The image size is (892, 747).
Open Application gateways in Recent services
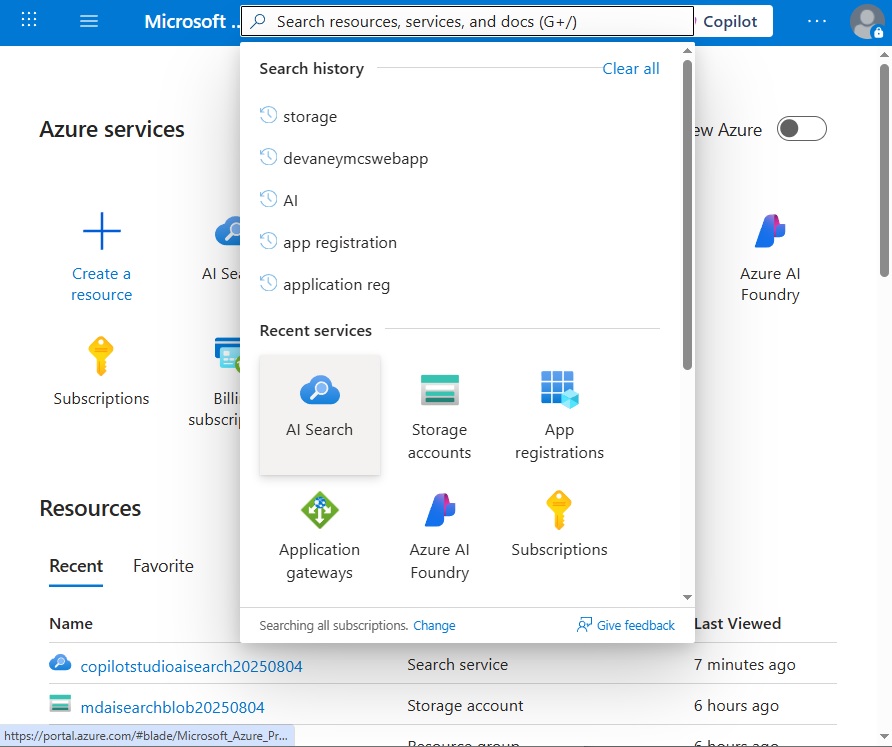[320, 536]
